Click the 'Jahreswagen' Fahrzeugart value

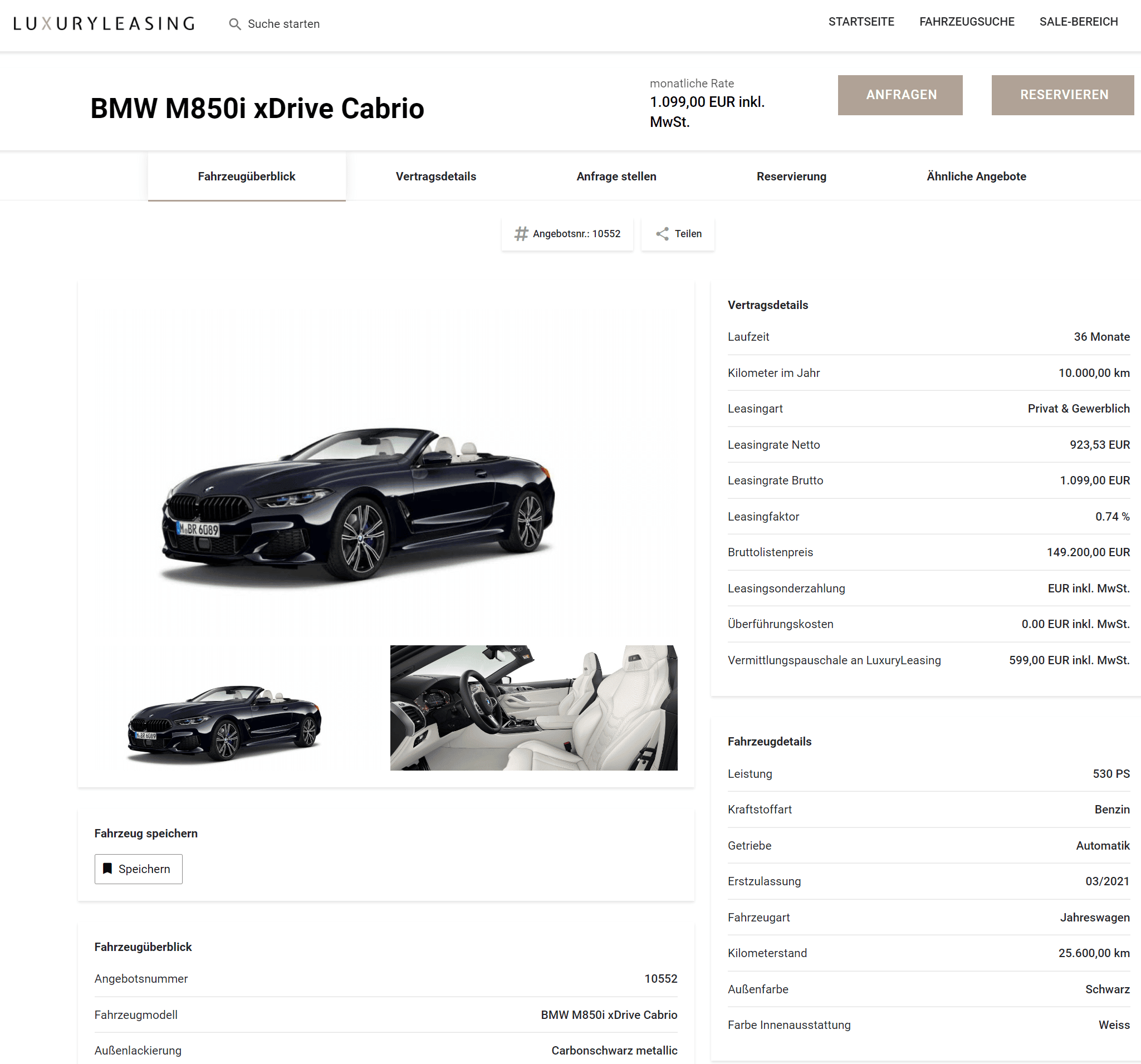tap(1095, 917)
